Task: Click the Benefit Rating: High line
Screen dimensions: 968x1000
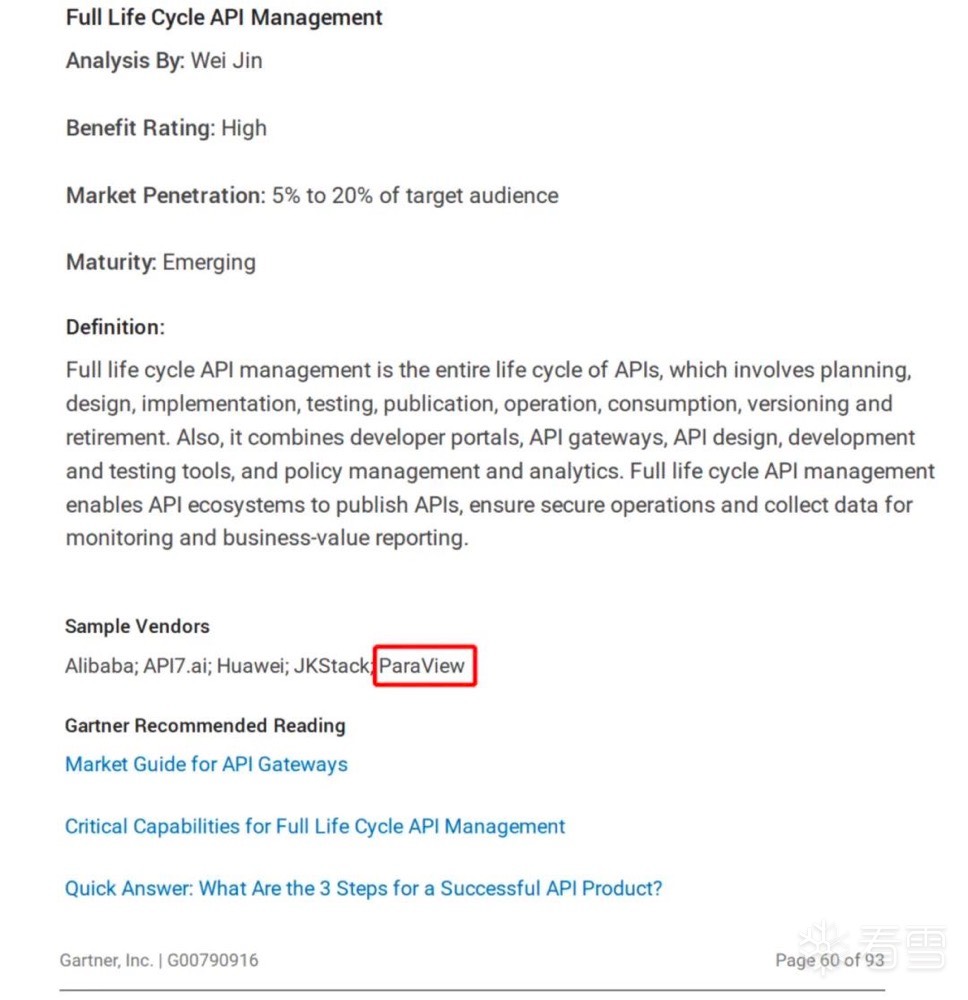Action: 166,128
